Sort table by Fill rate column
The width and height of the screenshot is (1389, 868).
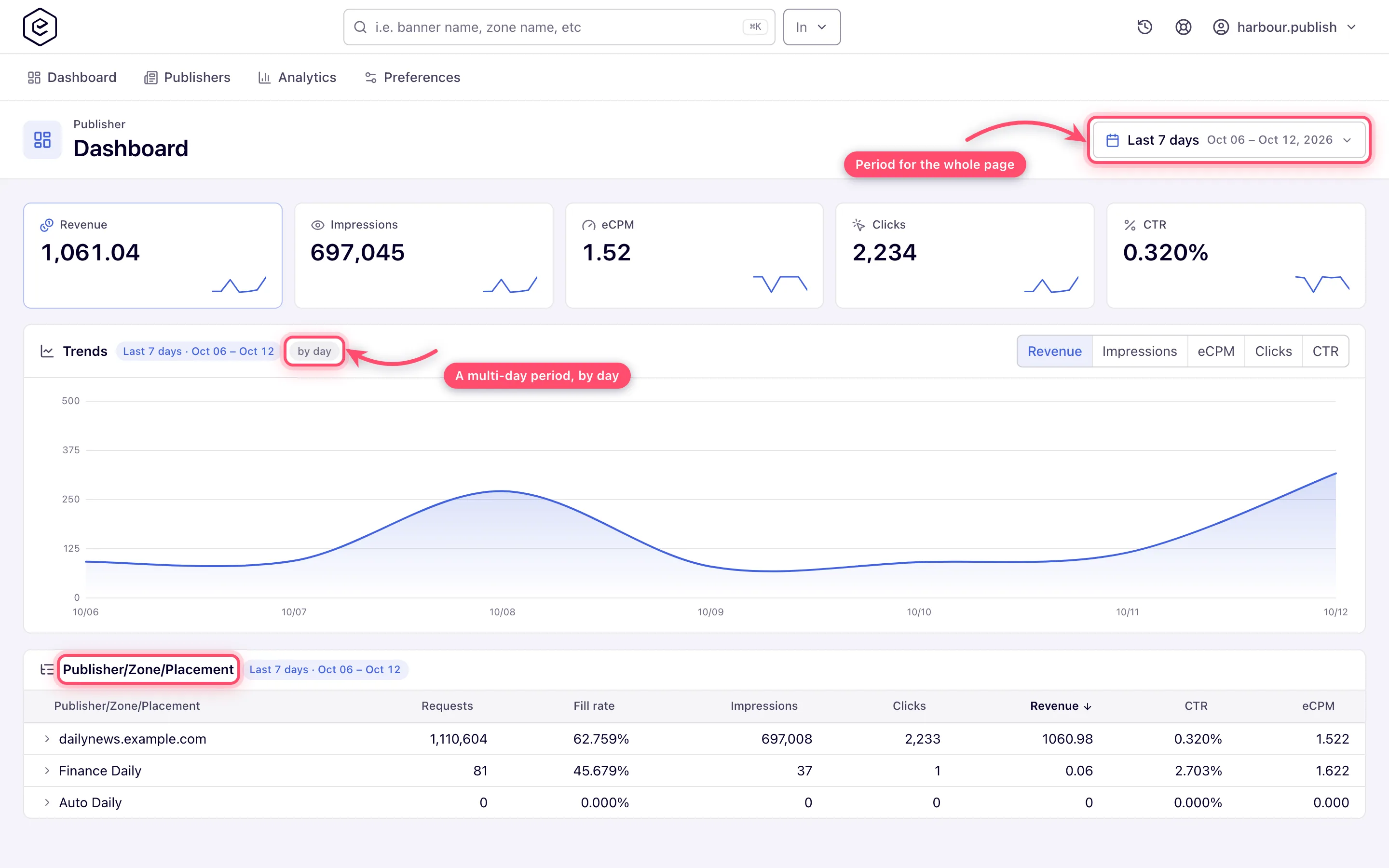pyautogui.click(x=594, y=706)
